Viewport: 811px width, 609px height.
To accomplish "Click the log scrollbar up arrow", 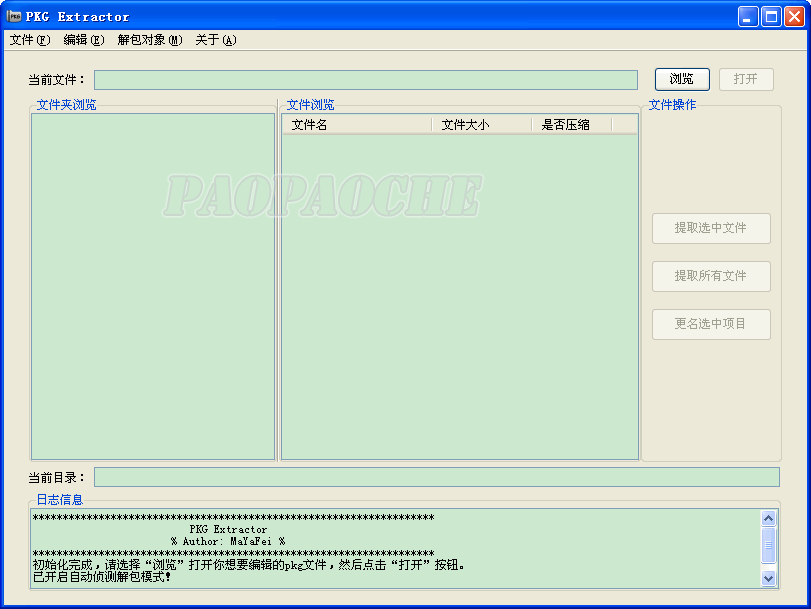I will [x=769, y=518].
